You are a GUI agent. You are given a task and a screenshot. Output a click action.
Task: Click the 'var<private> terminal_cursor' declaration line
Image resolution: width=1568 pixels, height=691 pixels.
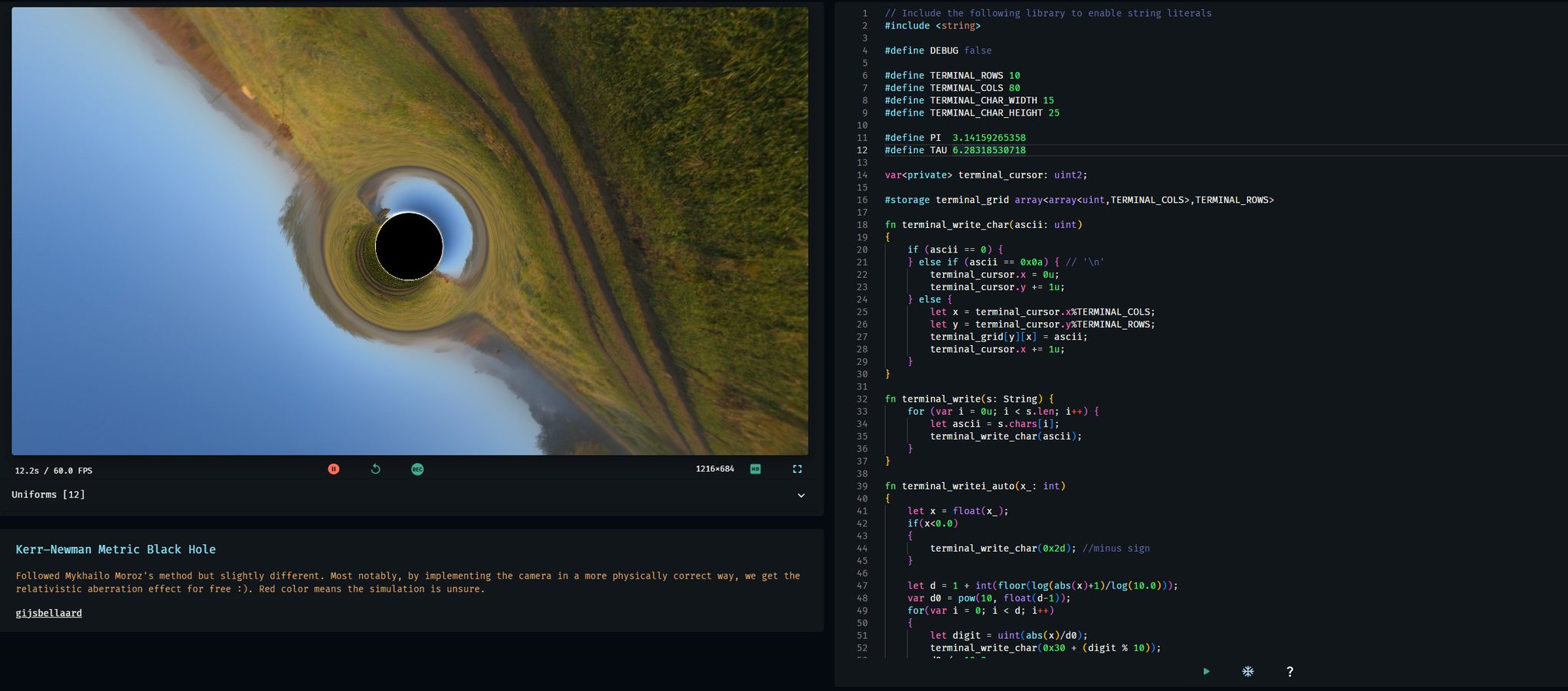(986, 175)
